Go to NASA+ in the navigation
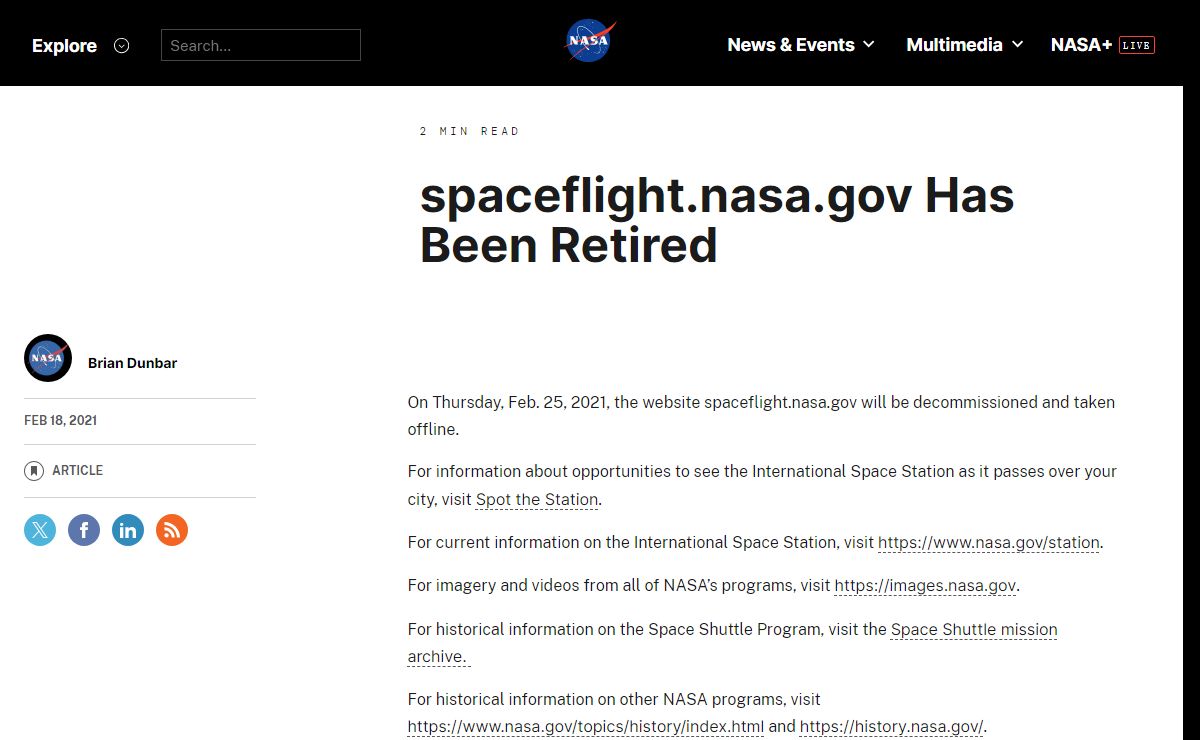The image size is (1200, 740). click(x=1081, y=45)
